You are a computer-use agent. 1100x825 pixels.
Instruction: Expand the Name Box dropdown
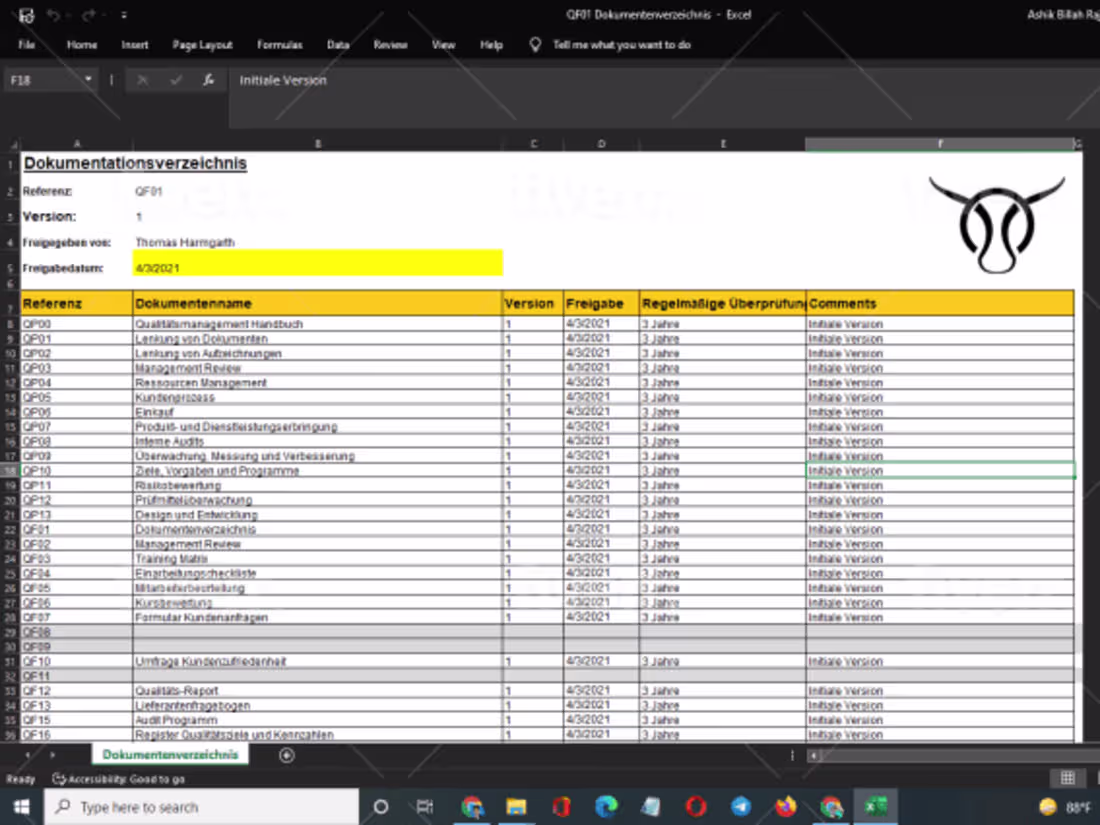(x=88, y=80)
